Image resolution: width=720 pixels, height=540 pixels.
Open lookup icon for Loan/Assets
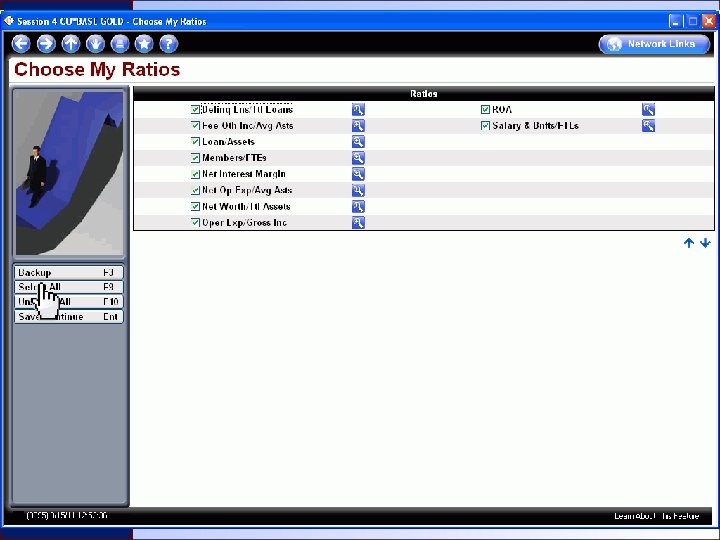358,142
